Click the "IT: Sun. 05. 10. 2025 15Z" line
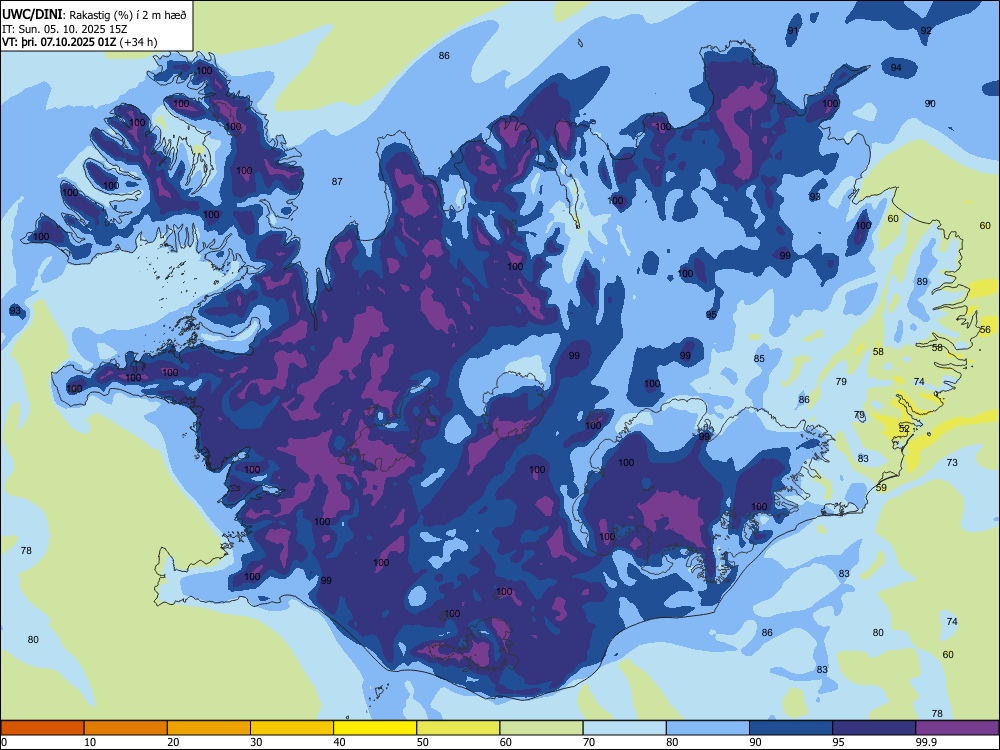The image size is (1000, 750). pyautogui.click(x=64, y=29)
